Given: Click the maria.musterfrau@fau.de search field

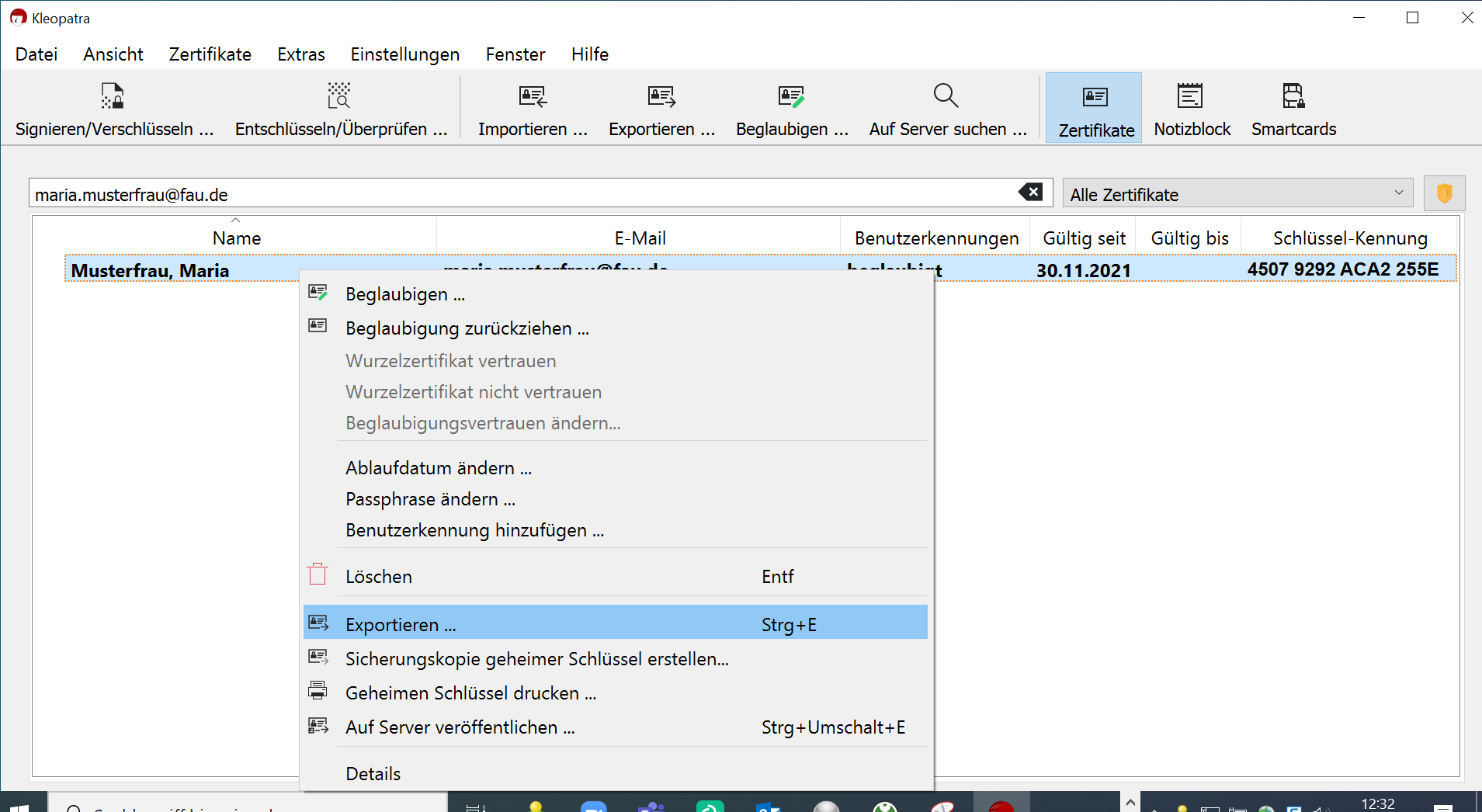Looking at the screenshot, I should [x=520, y=194].
